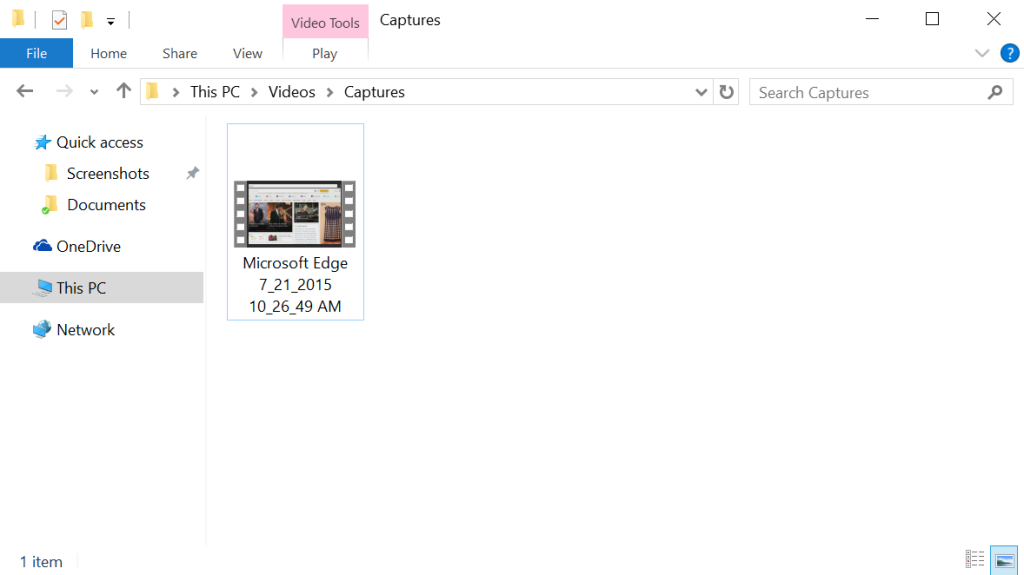
Task: Open the File menu
Action: (x=36, y=53)
